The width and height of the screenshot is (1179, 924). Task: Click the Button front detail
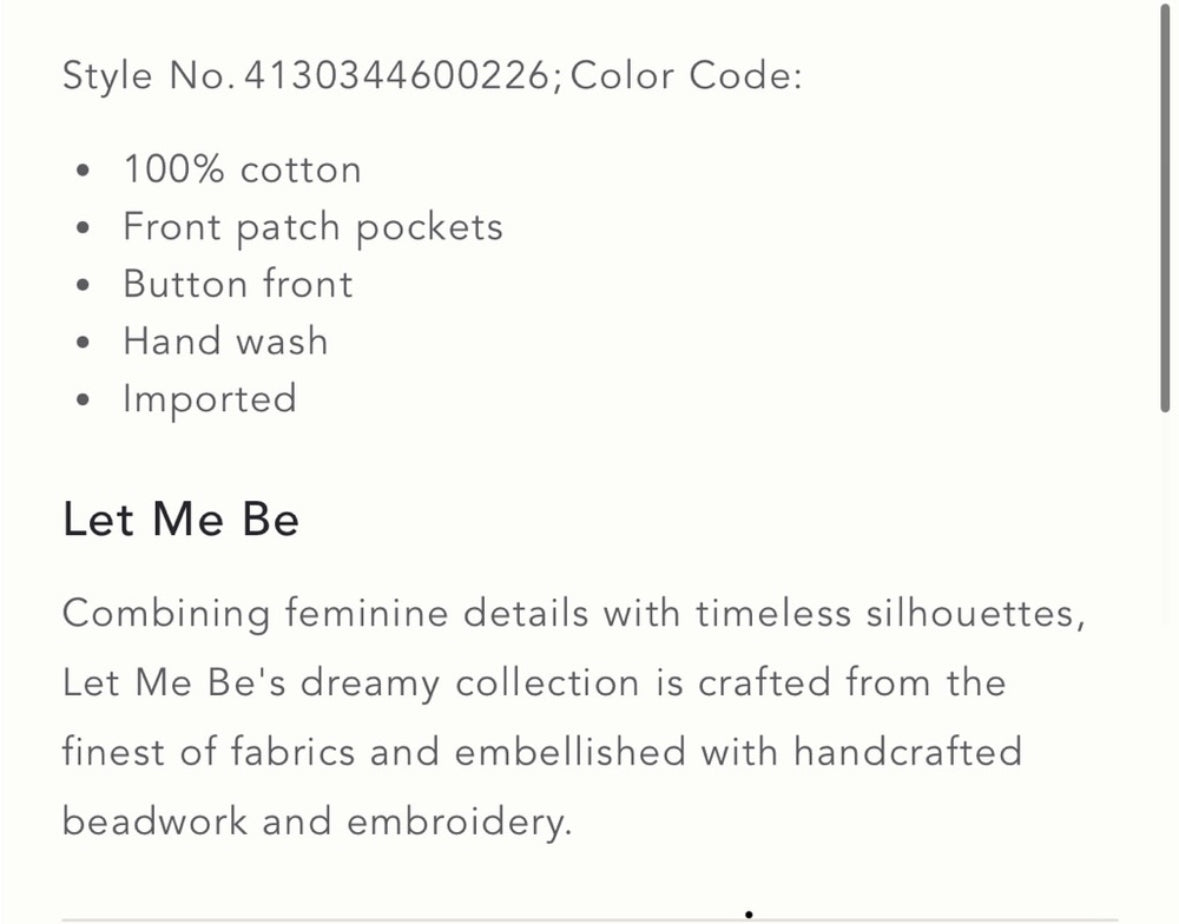[238, 284]
